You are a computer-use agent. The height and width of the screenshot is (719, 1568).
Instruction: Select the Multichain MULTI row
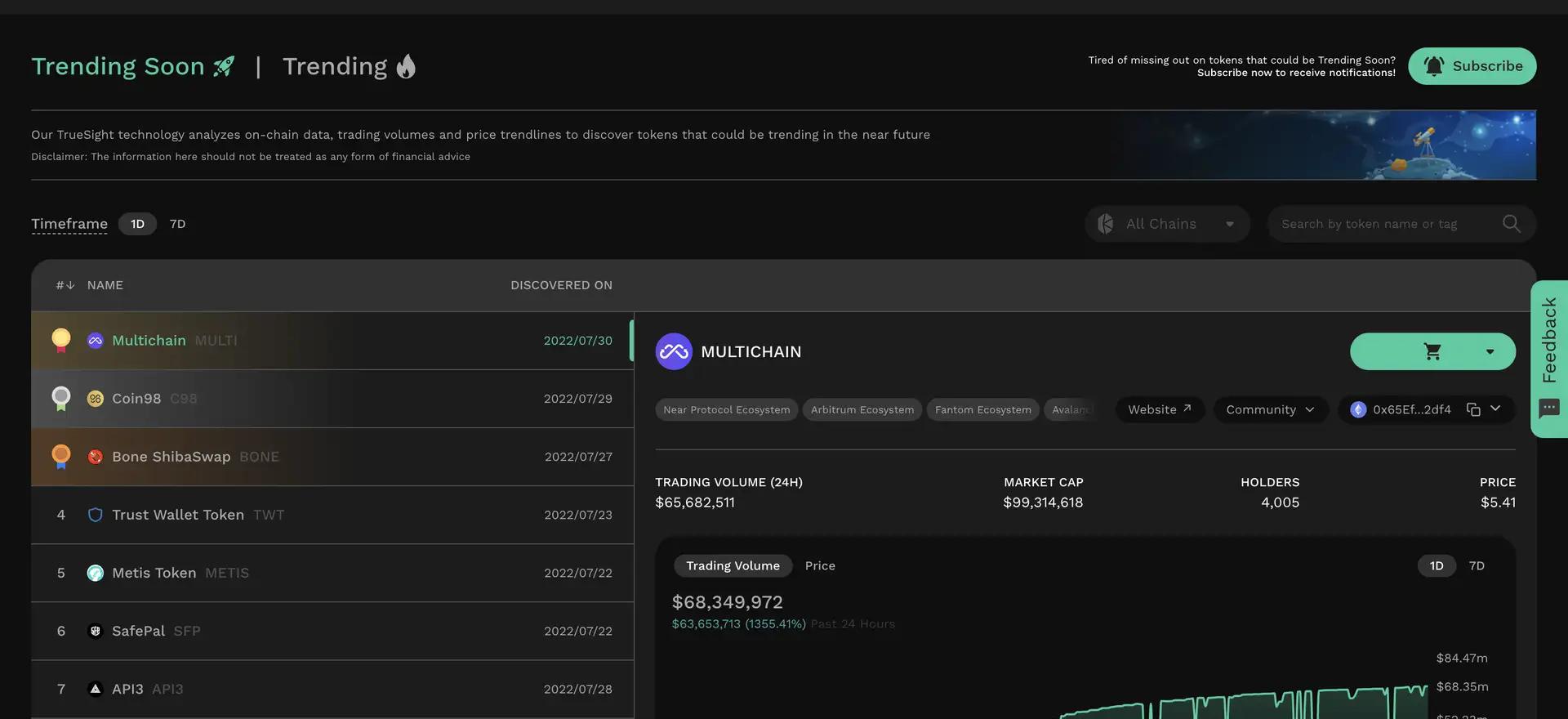click(332, 341)
